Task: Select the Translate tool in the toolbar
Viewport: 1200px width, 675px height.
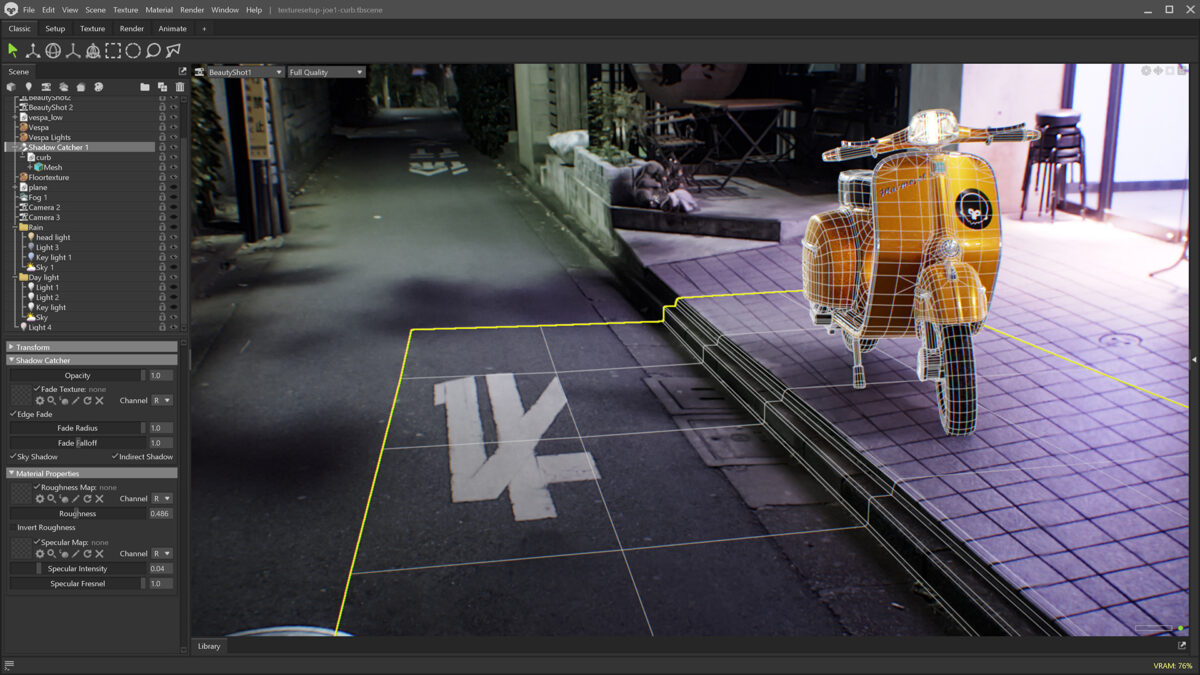Action: click(x=33, y=48)
